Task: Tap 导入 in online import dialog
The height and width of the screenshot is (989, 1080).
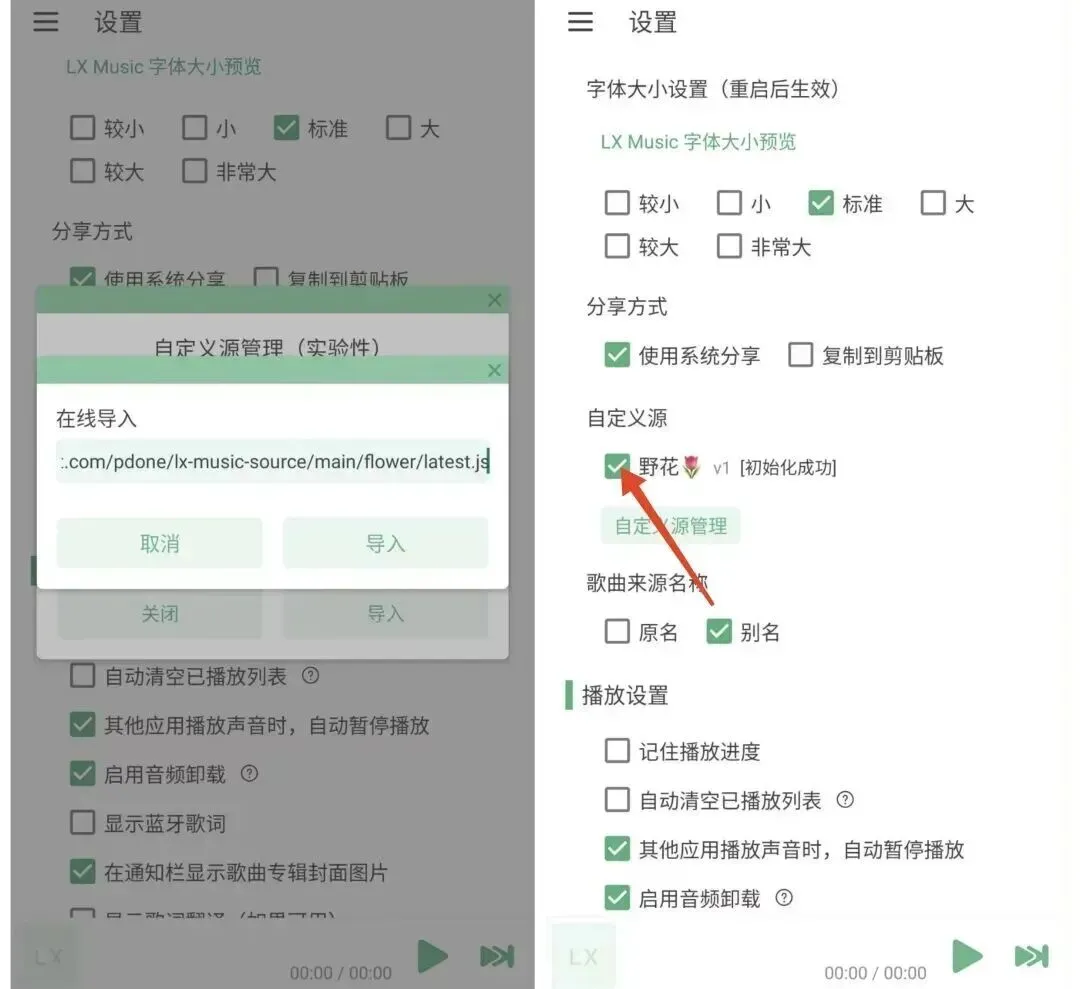Action: pos(386,543)
